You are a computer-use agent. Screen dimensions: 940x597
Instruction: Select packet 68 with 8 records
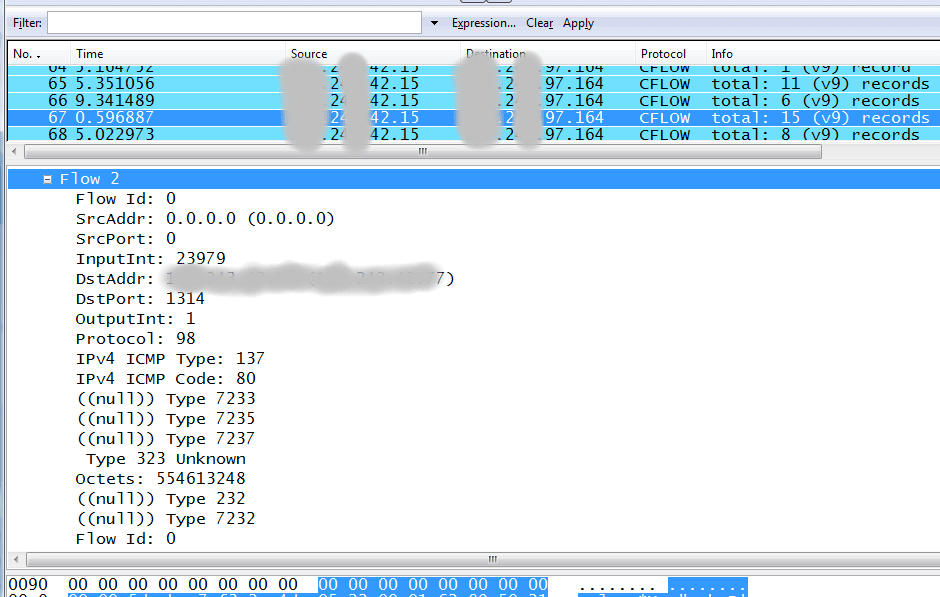pyautogui.click(x=474, y=134)
